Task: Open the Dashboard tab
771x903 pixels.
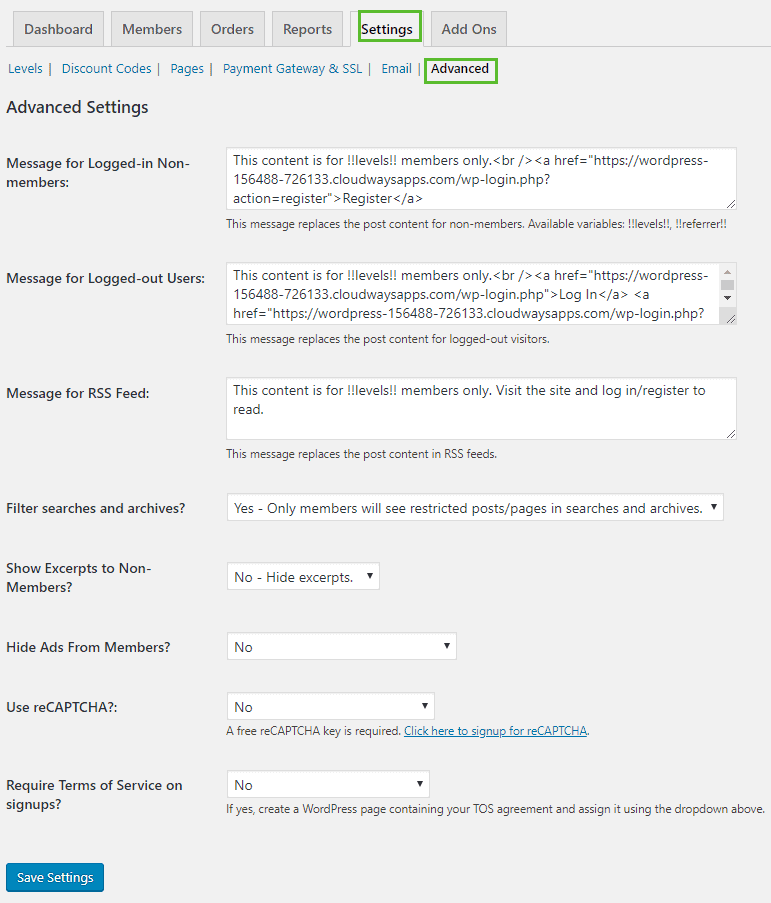Action: coord(58,29)
